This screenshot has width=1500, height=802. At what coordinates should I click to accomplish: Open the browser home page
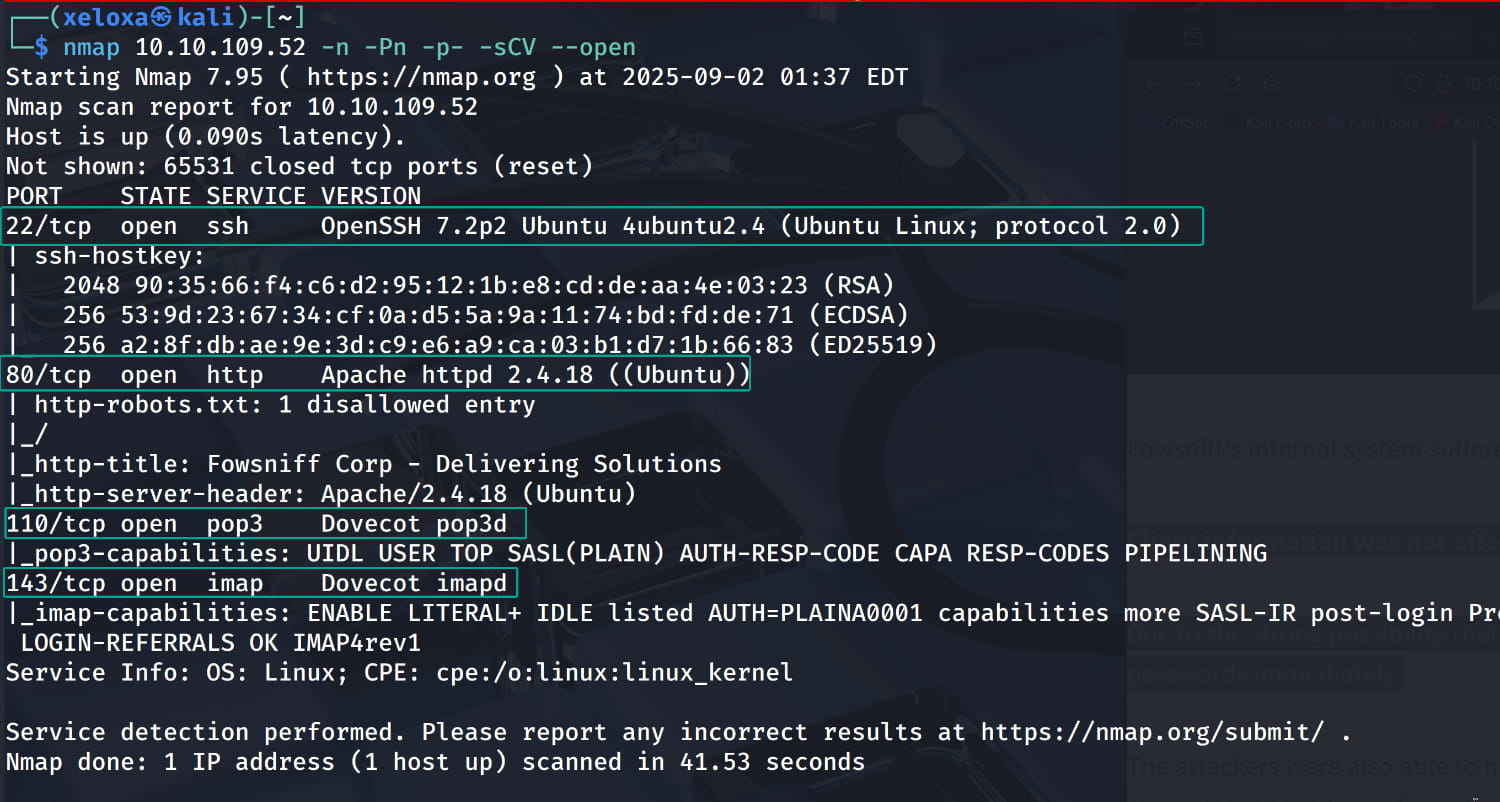click(1273, 84)
